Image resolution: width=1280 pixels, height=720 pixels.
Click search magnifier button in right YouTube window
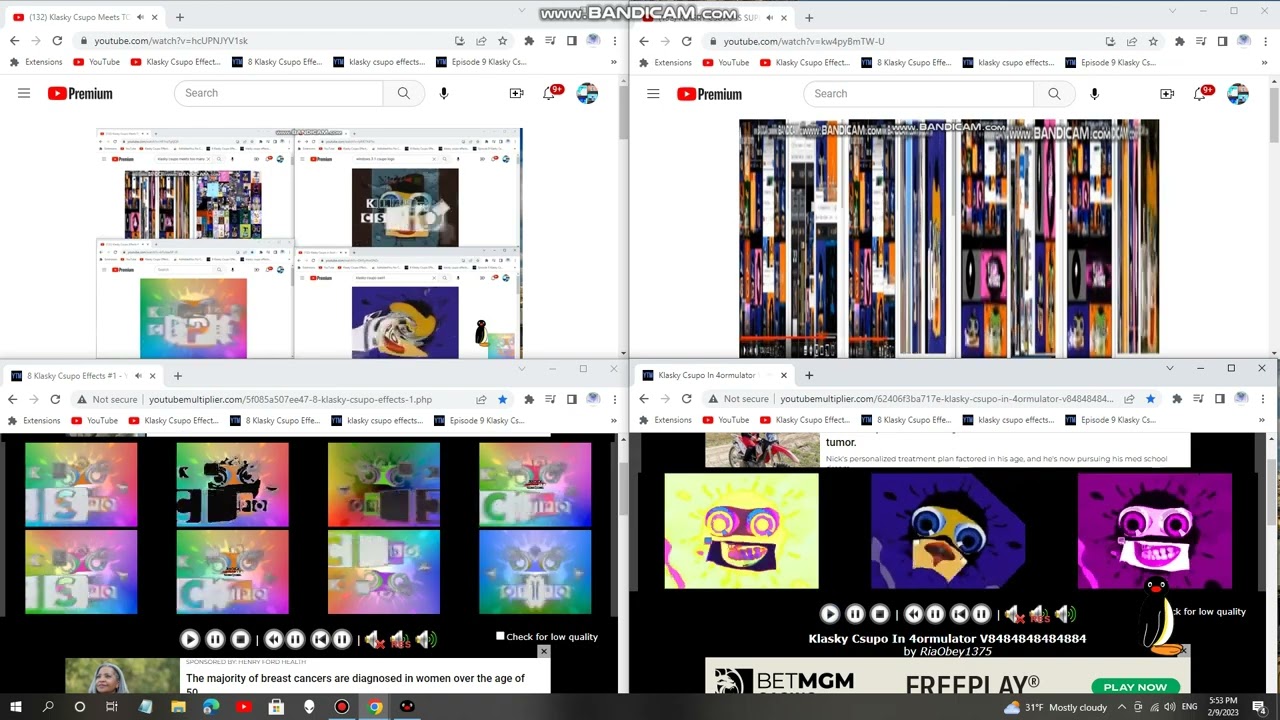[x=1054, y=94]
